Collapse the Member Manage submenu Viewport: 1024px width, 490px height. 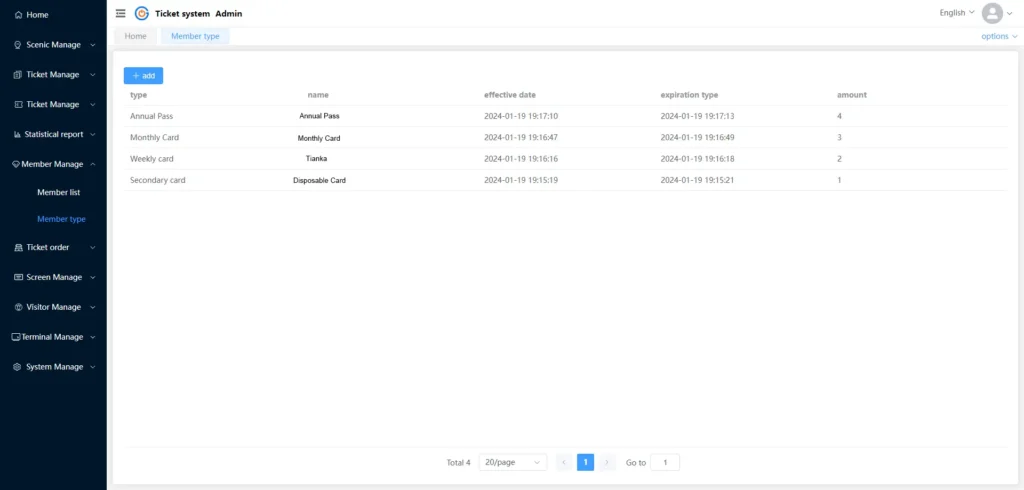(53, 164)
